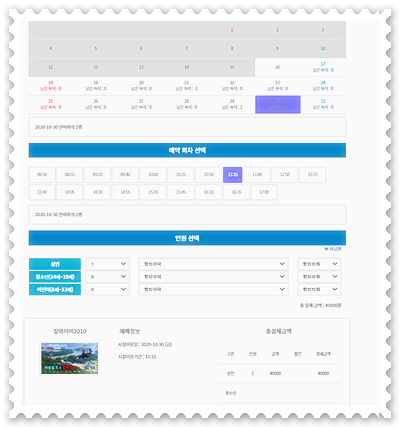Select calendar date 19
The height and width of the screenshot is (427, 400).
click(96, 86)
